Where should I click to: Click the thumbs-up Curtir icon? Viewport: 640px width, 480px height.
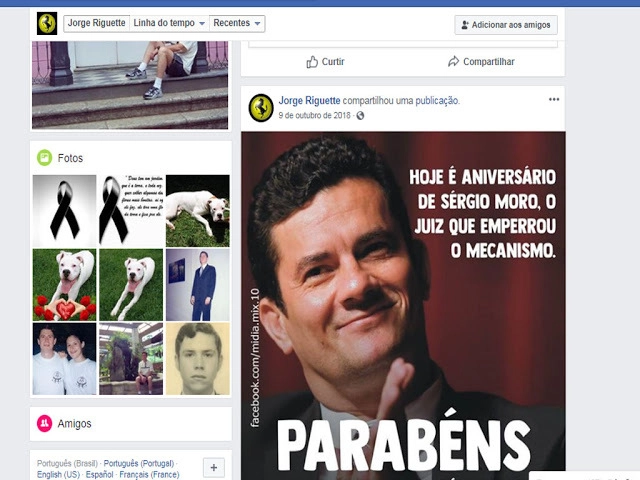(312, 62)
